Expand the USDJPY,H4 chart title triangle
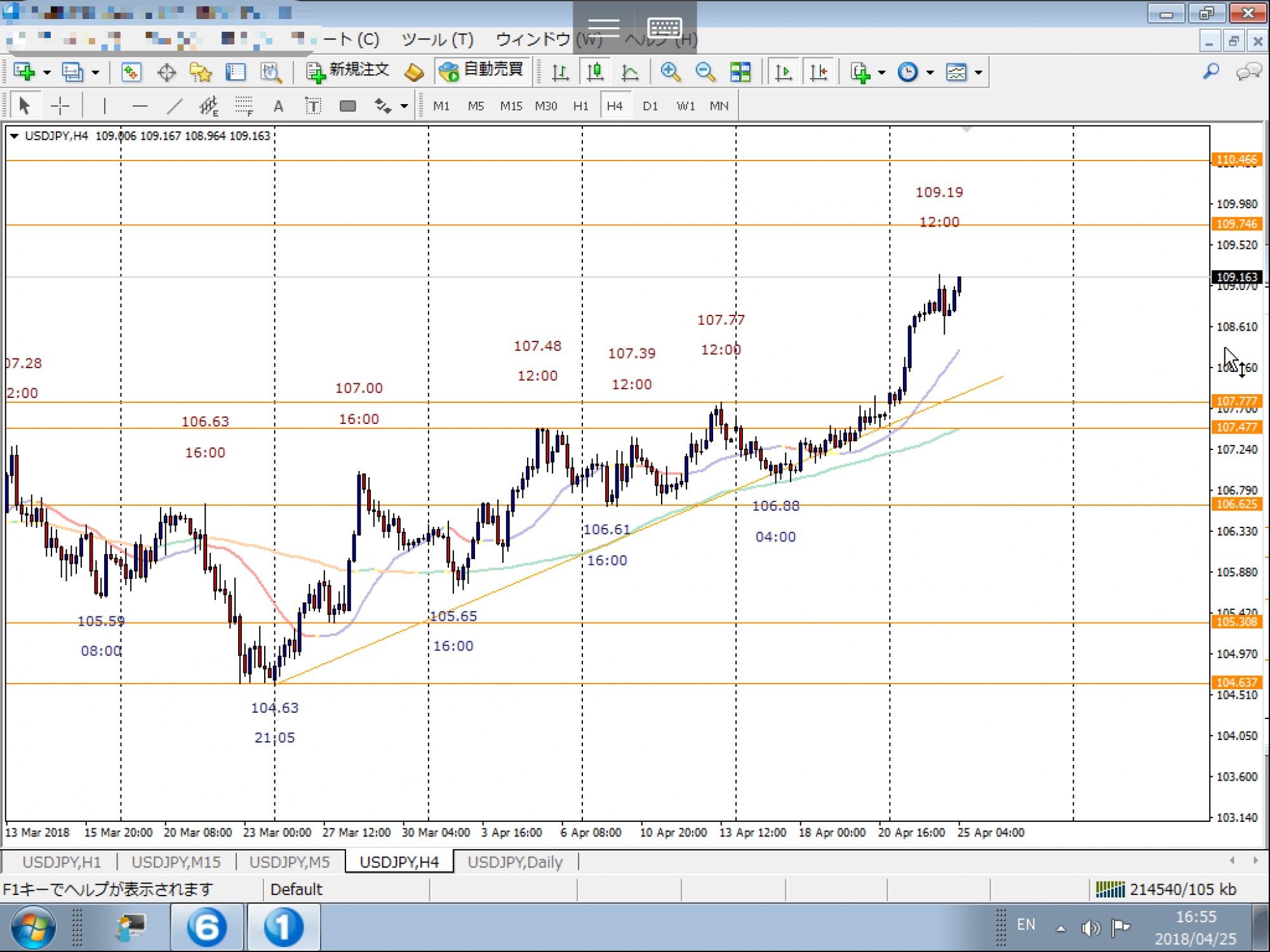This screenshot has height=952, width=1270. click(x=14, y=136)
